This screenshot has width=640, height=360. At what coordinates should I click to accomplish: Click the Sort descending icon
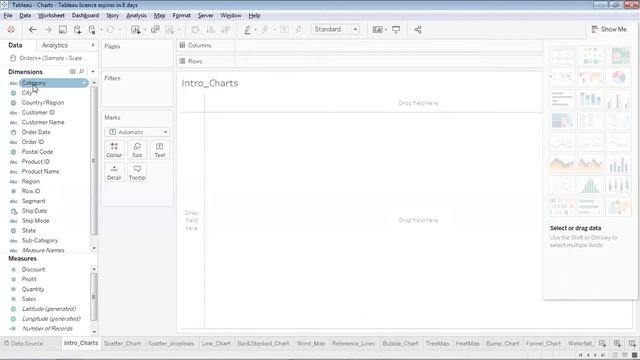pyautogui.click(x=225, y=29)
